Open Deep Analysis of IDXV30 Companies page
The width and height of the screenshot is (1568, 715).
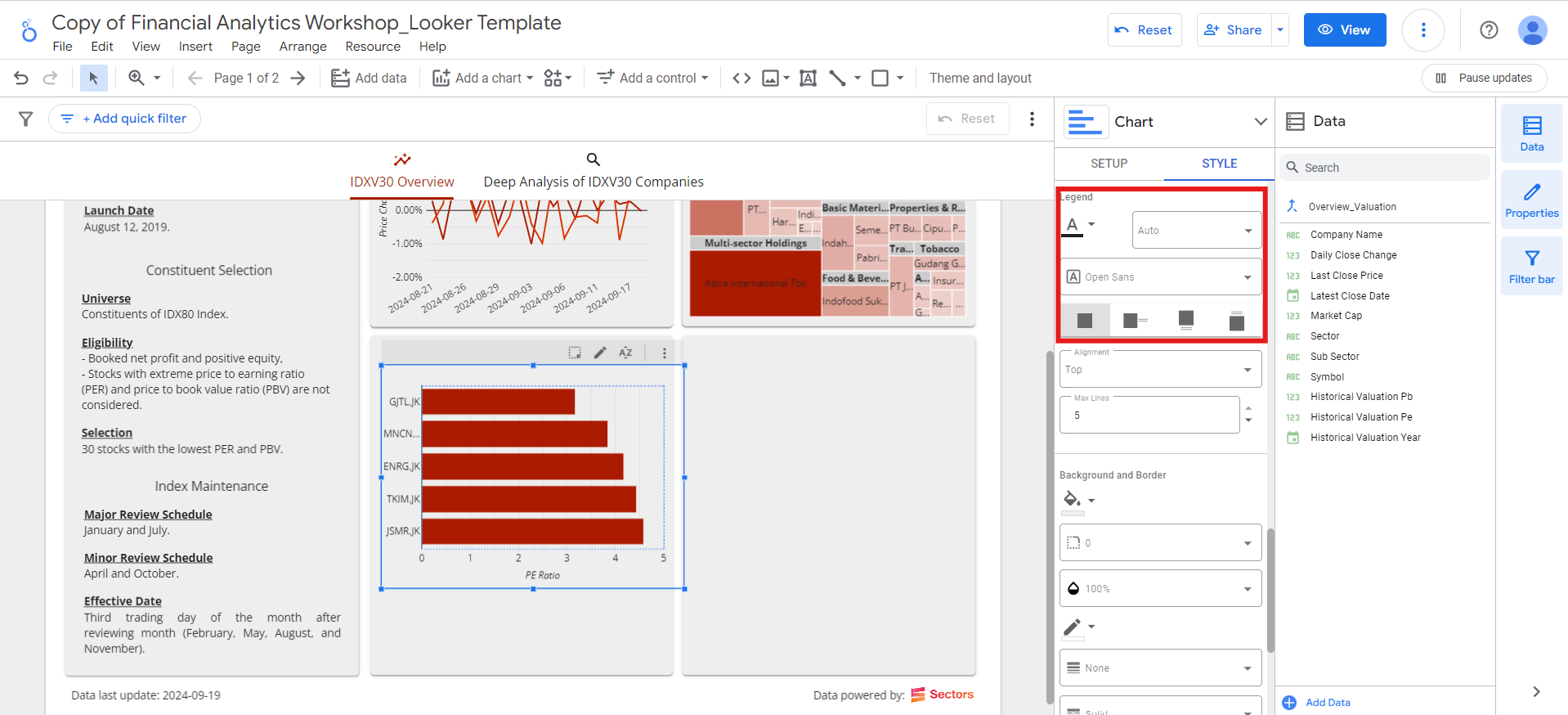(594, 172)
